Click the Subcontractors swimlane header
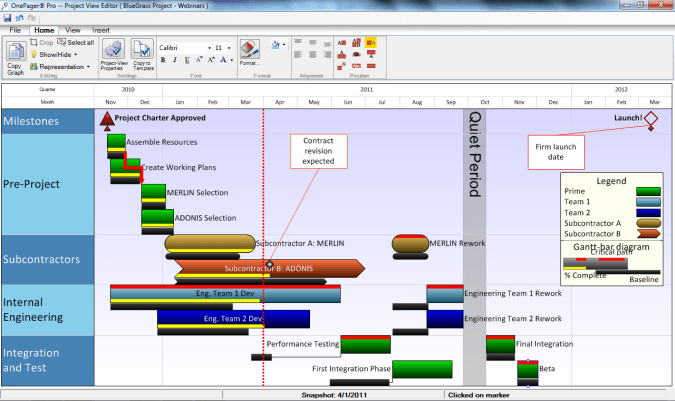This screenshot has height=401, width=675. [48, 259]
